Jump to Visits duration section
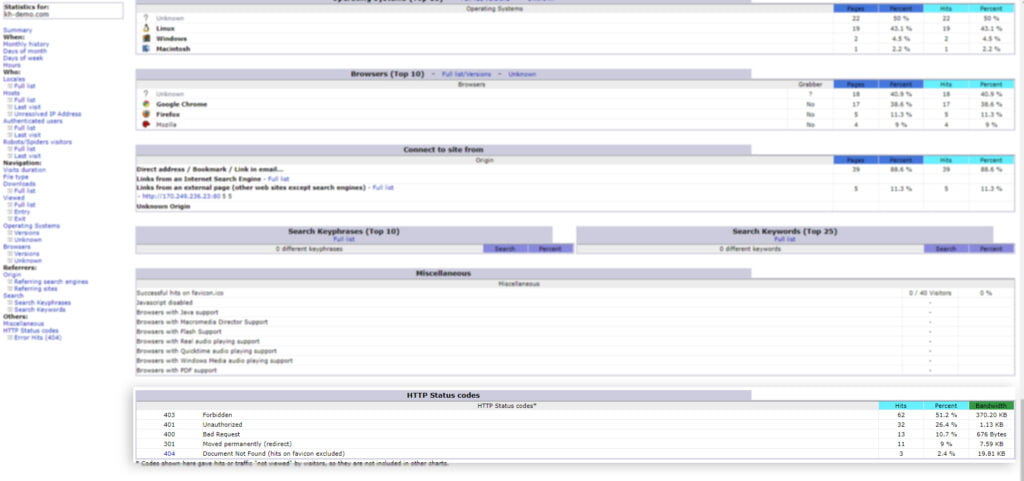 pos(25,170)
